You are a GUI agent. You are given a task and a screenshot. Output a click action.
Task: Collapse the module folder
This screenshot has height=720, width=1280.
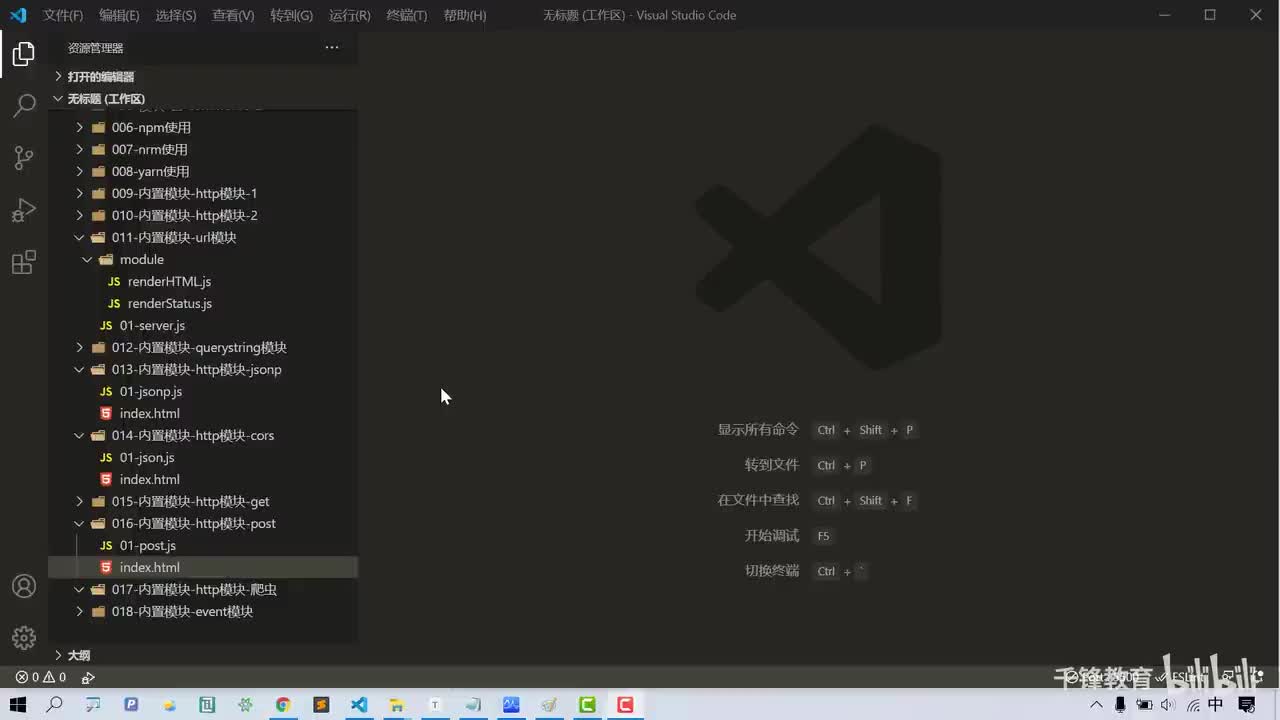(x=203, y=259)
